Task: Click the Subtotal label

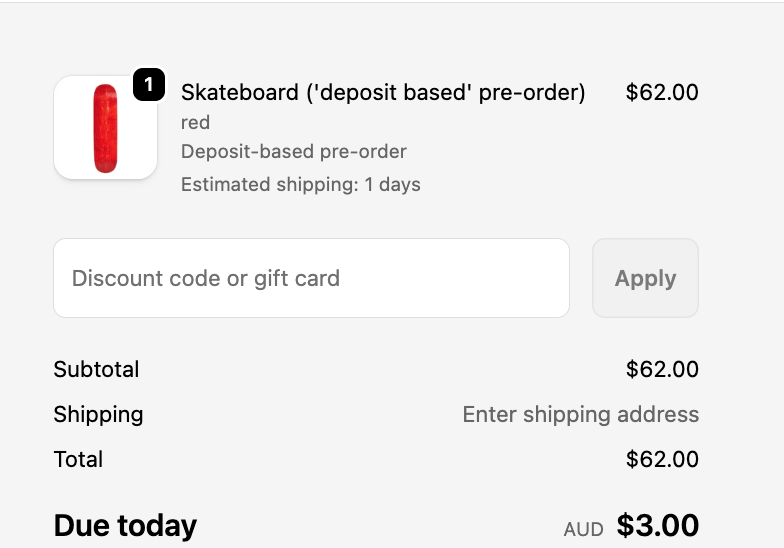Action: point(96,369)
